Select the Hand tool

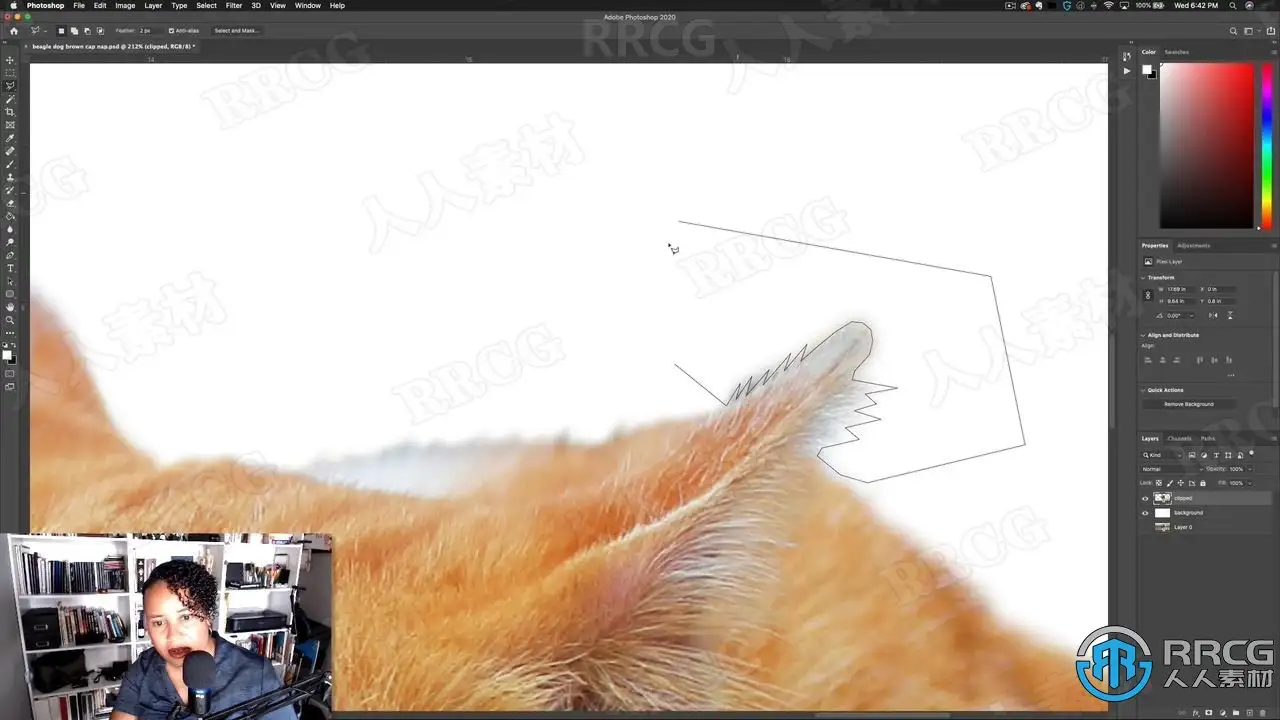[x=11, y=307]
